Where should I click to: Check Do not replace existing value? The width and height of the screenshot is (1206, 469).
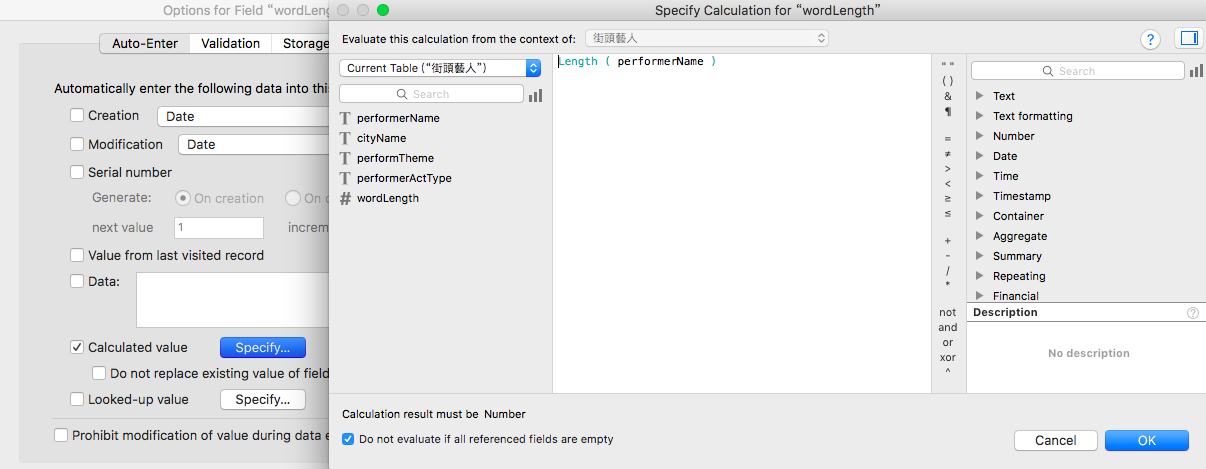(x=99, y=373)
